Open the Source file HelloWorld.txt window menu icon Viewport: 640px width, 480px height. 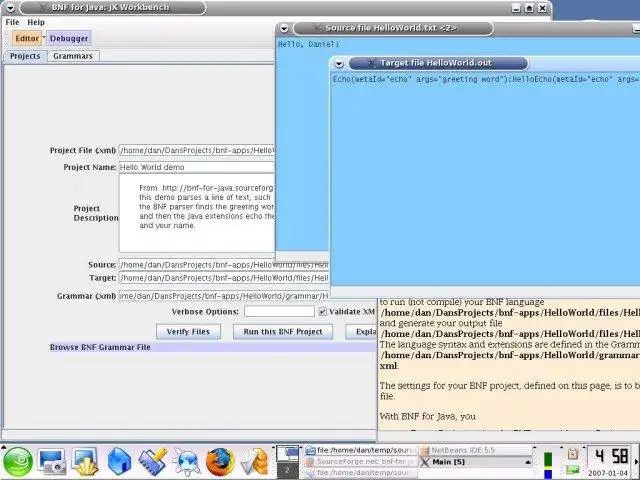point(284,28)
